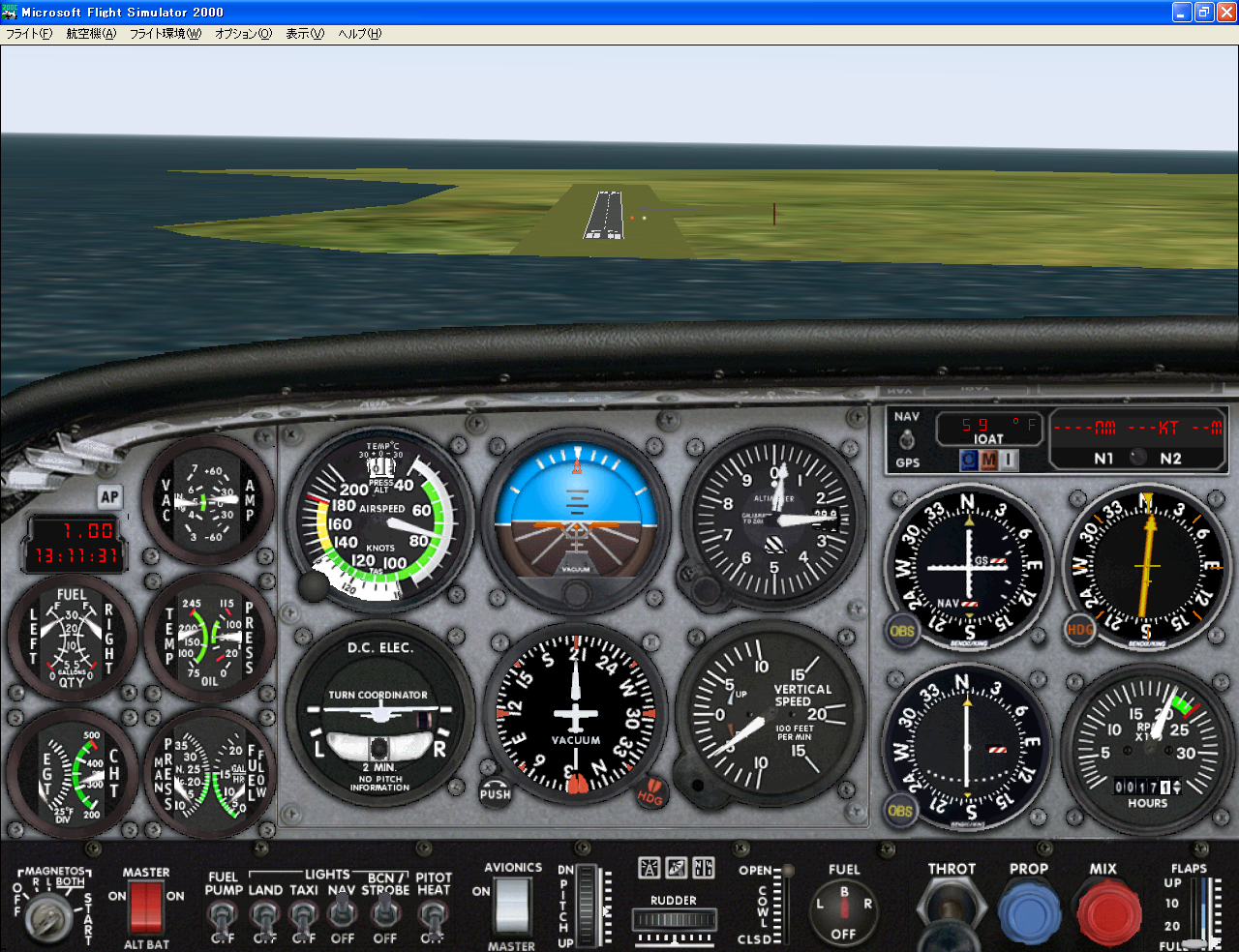
Task: Click the white I inner marker light
Action: coord(1008,461)
